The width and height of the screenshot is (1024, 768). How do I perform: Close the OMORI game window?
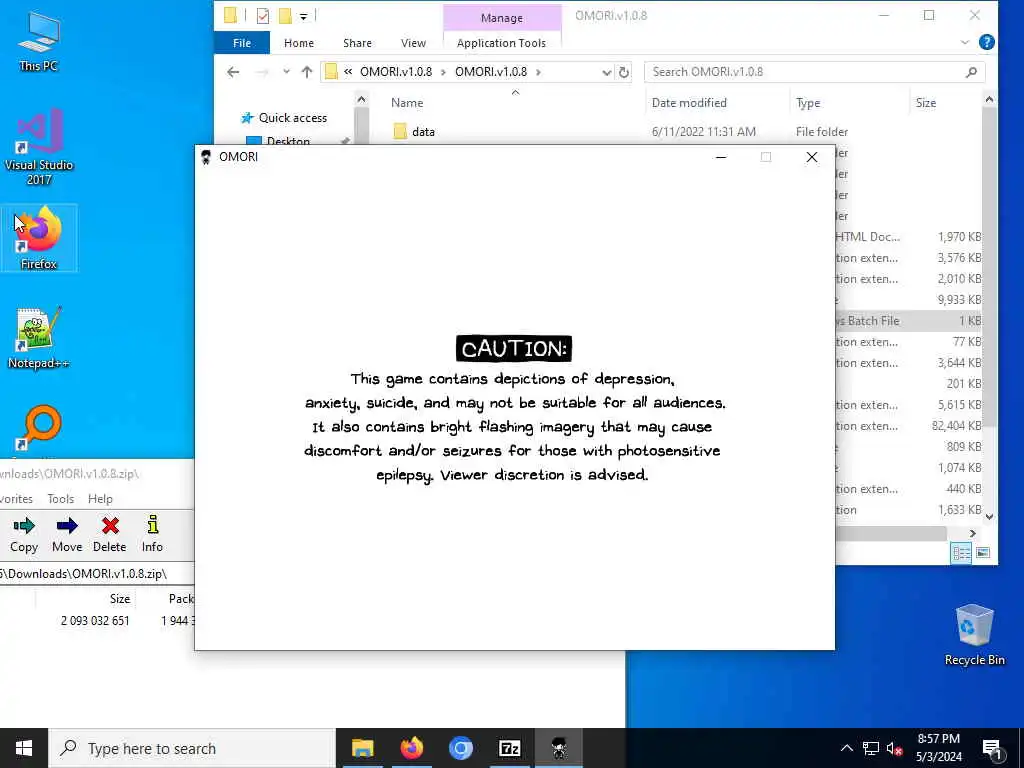coord(811,157)
